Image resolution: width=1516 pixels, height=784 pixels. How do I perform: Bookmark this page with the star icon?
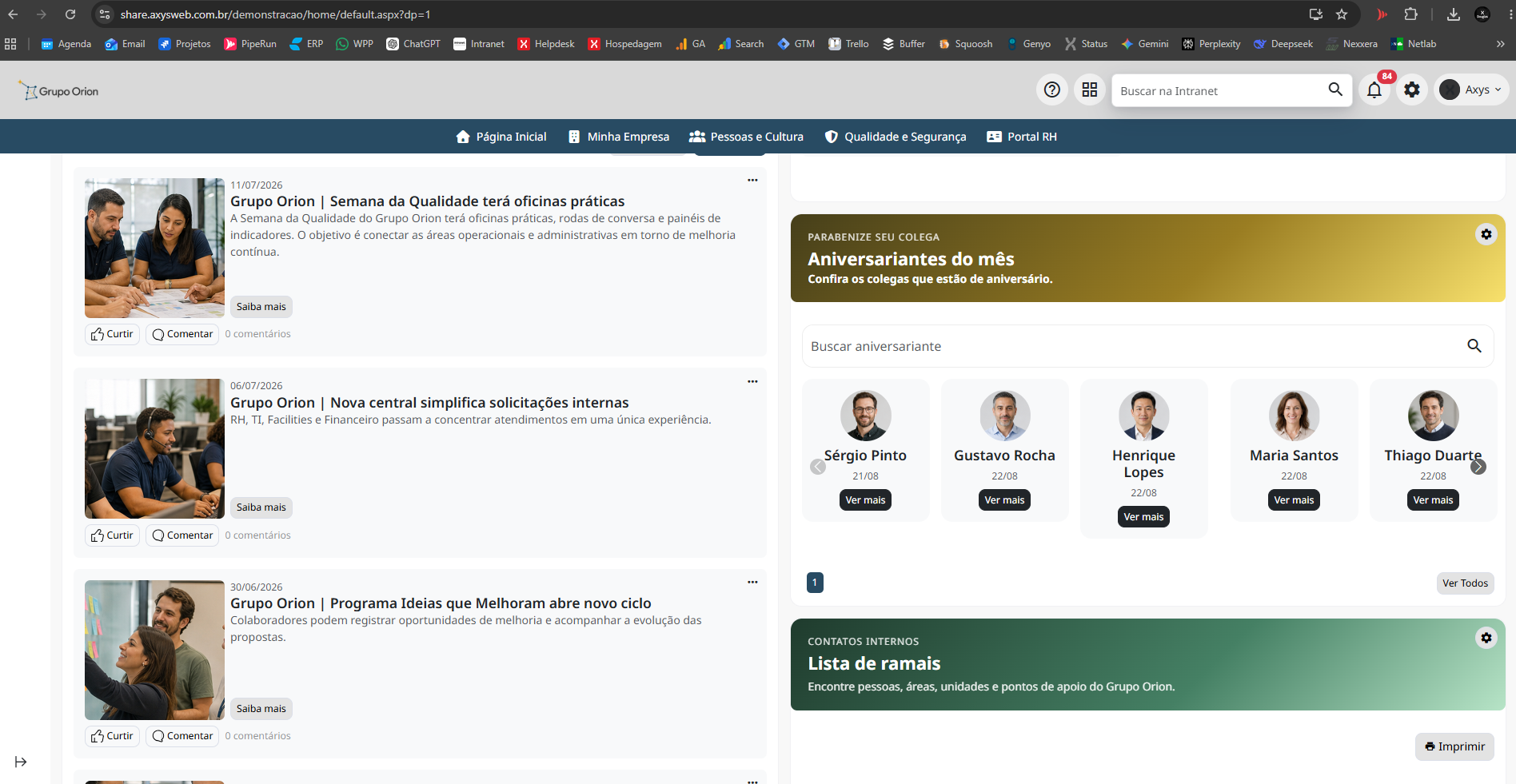(x=1342, y=14)
